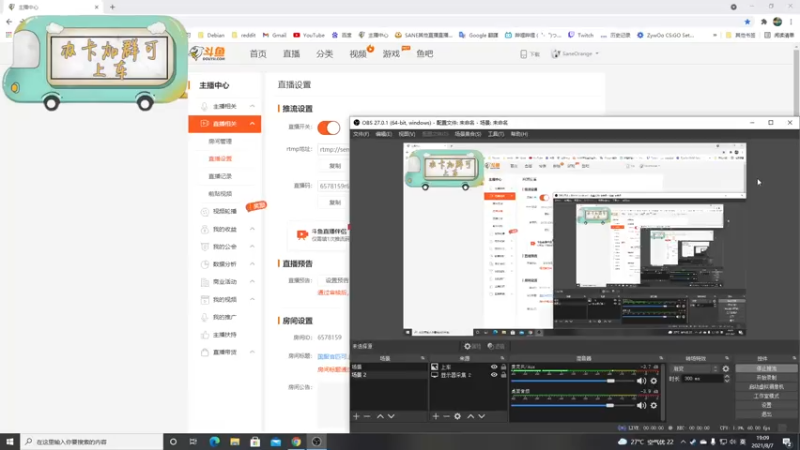Remove selected source with minus button in Sources panel
This screenshot has width=800, height=450.
pyautogui.click(x=446, y=416)
